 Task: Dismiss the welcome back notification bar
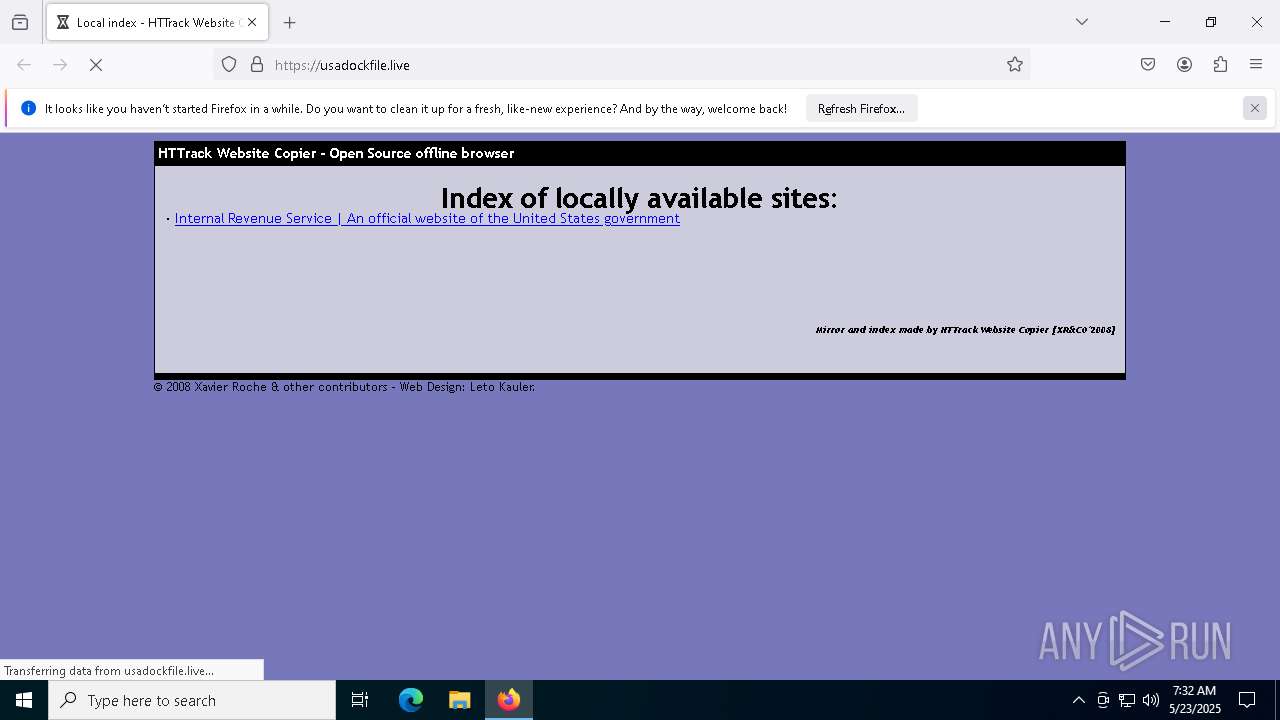[1255, 108]
